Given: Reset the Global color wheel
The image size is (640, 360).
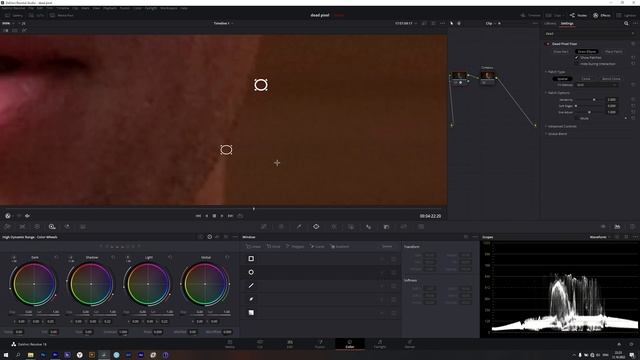Looking at the screenshot, I should 227,257.
